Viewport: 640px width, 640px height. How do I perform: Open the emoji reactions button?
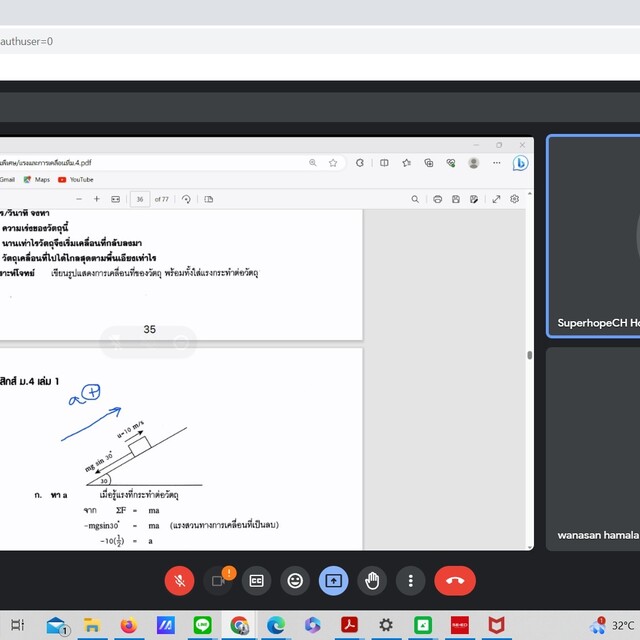295,580
